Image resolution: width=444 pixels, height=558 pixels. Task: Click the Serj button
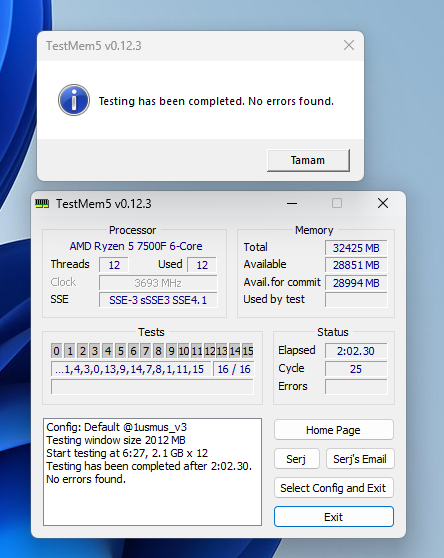pos(296,459)
